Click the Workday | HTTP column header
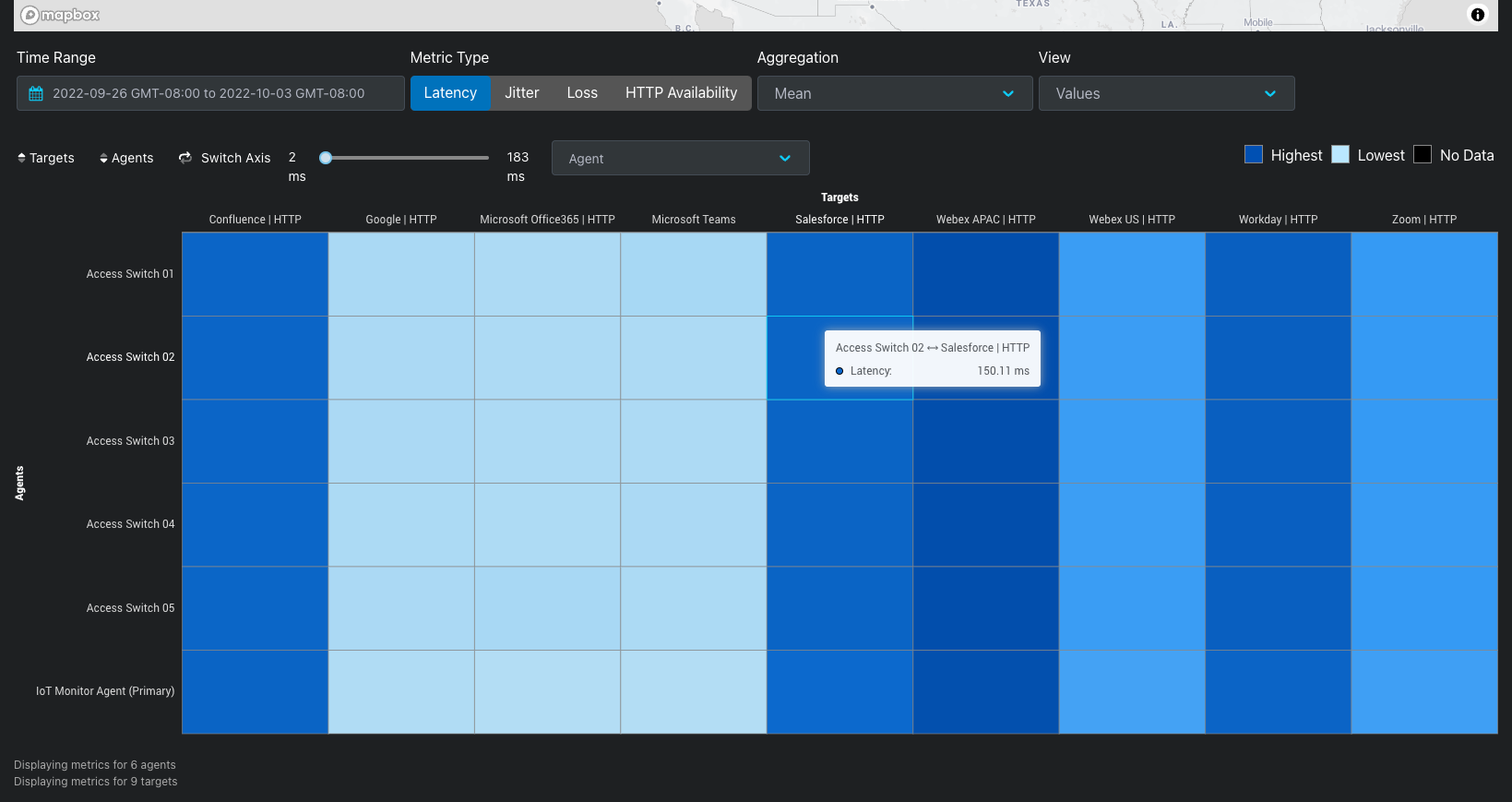This screenshot has width=1512, height=802. 1278,220
